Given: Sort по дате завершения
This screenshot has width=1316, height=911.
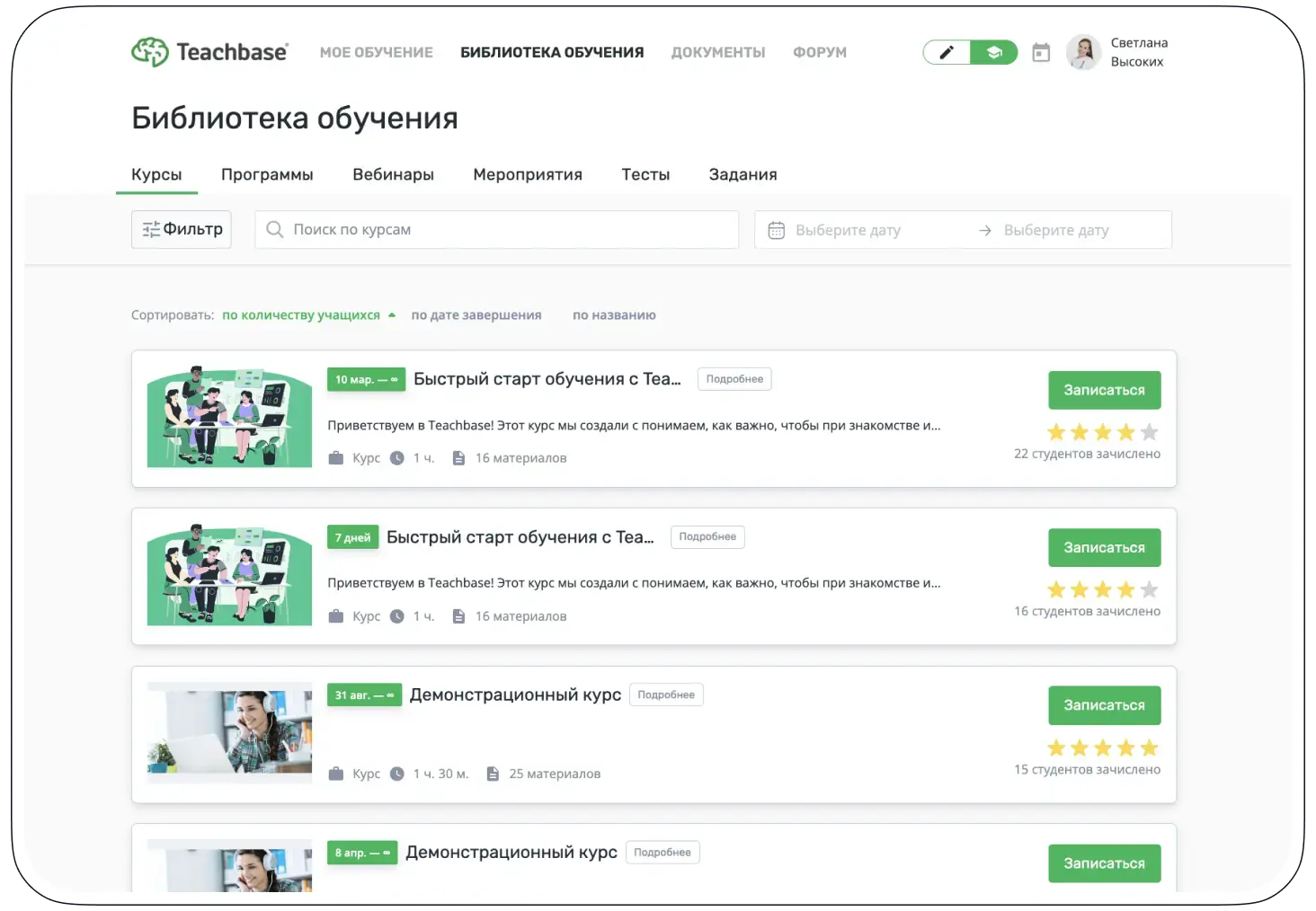Looking at the screenshot, I should (476, 315).
